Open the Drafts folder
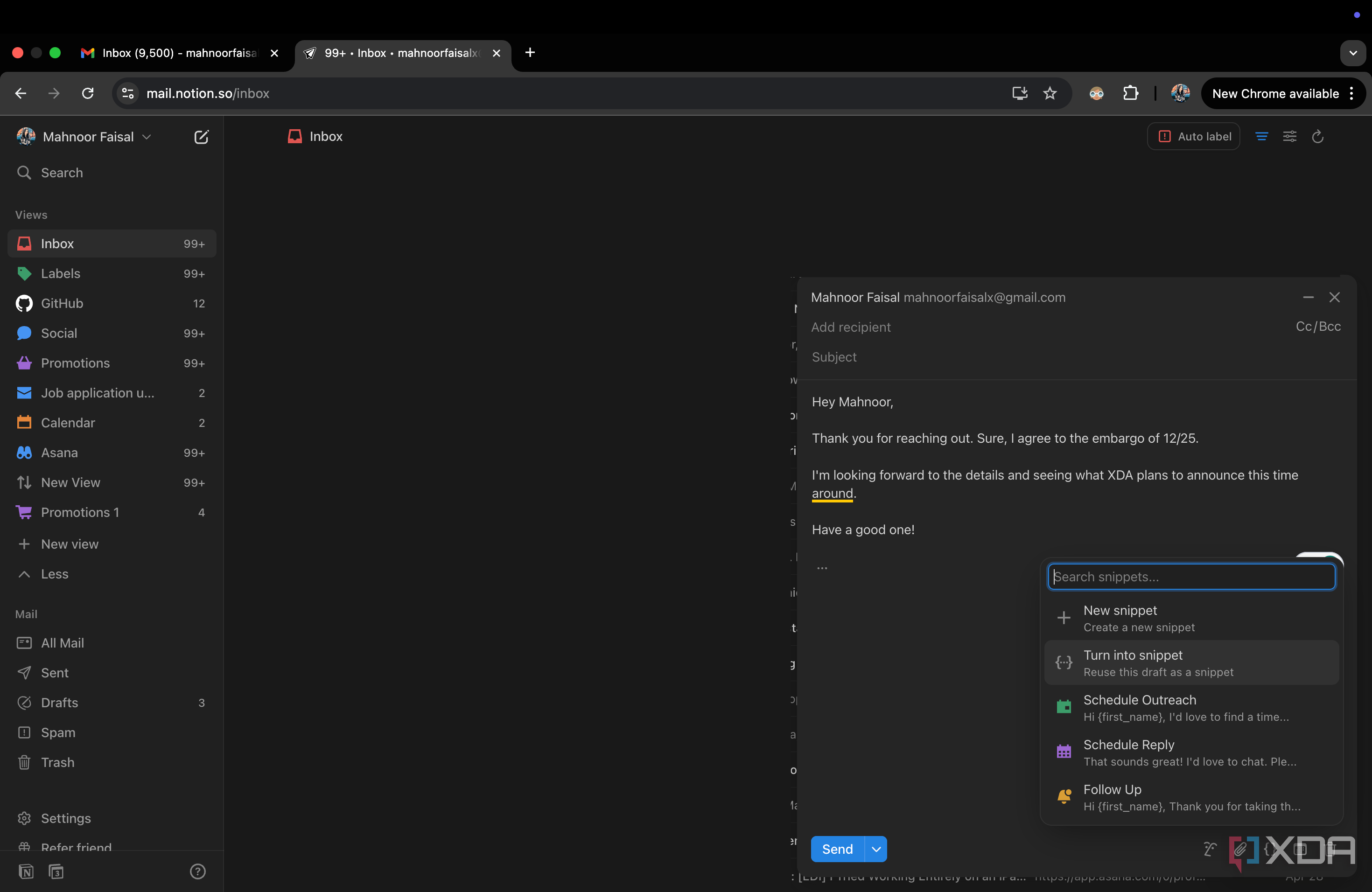Viewport: 1372px width, 892px height. tap(112, 703)
